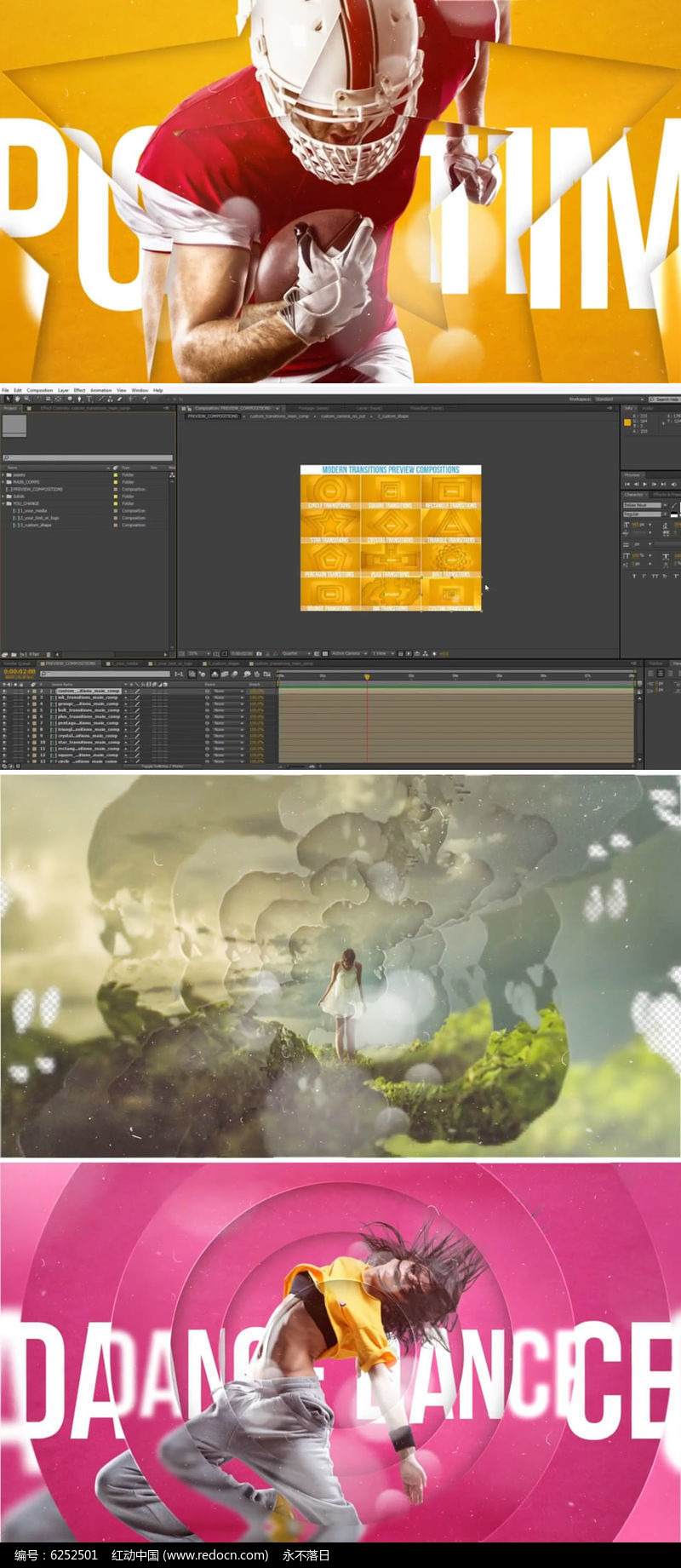Open the Window menu
The image size is (681, 1568).
click(x=140, y=390)
